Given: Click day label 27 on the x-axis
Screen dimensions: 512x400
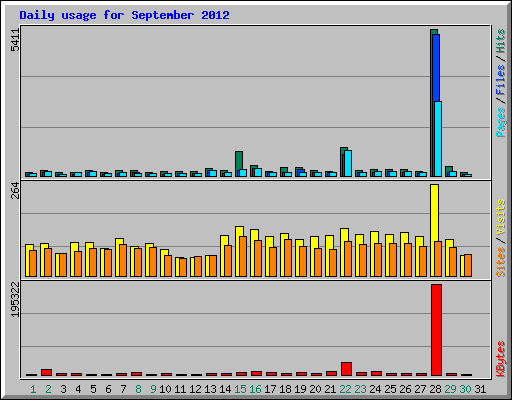Looking at the screenshot, I should 420,389.
